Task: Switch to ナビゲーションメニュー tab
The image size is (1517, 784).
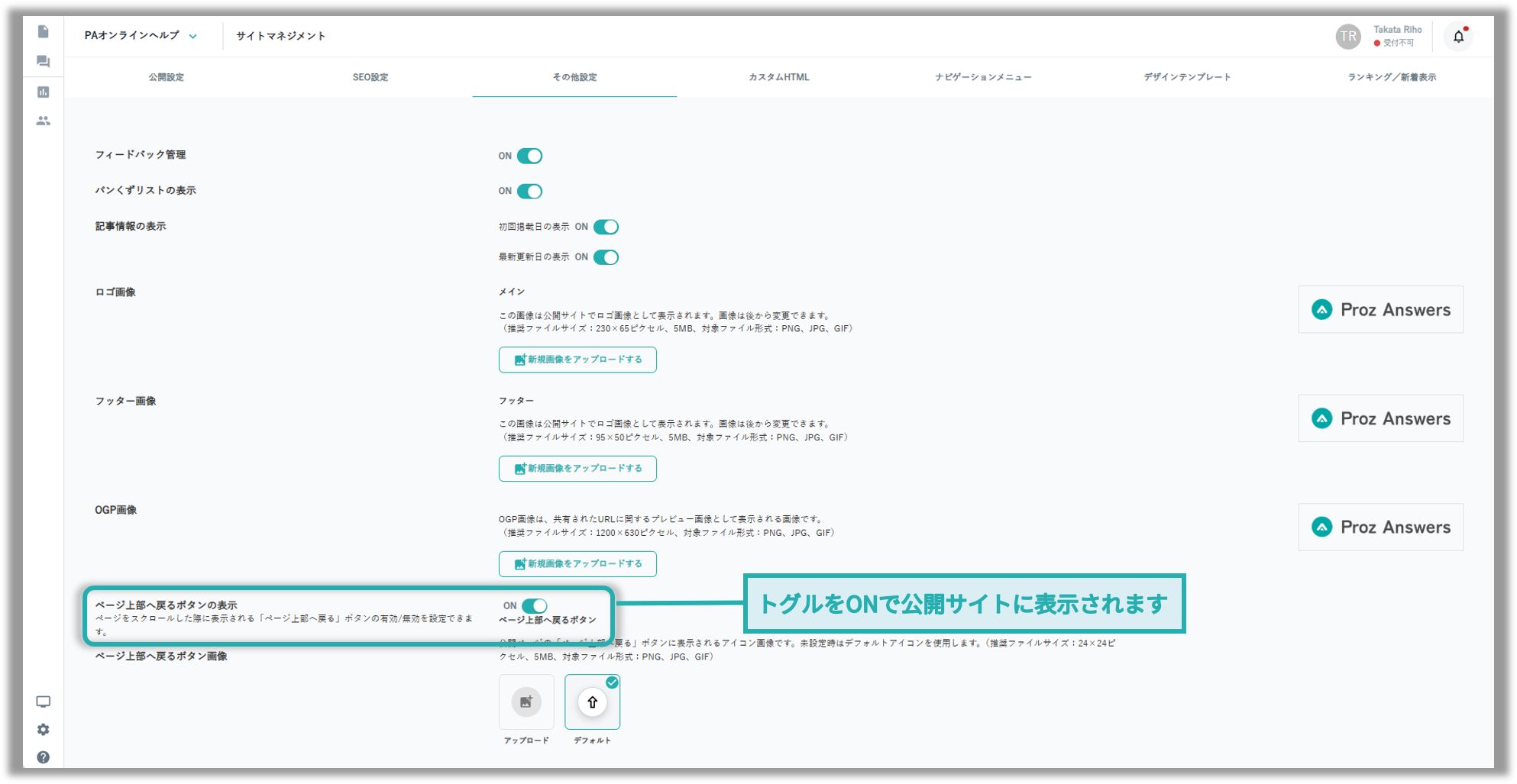Action: (x=983, y=77)
